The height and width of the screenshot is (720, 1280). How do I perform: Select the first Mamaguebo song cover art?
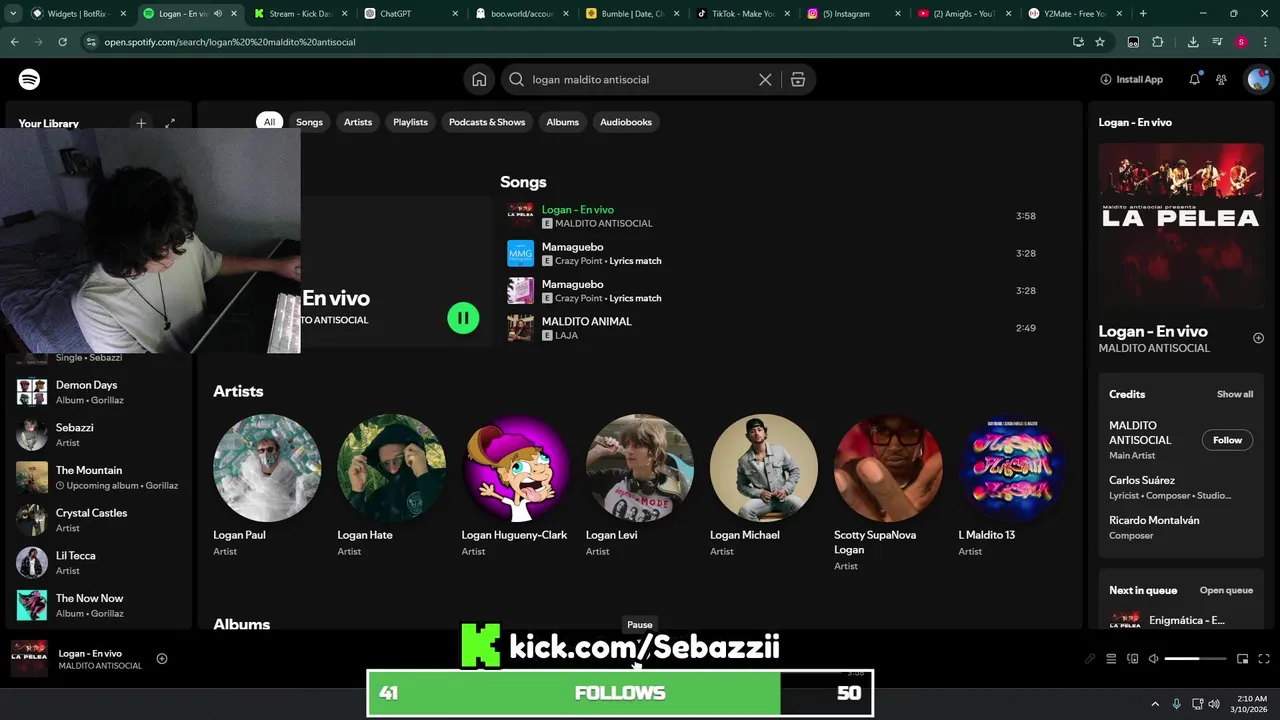pyautogui.click(x=520, y=253)
